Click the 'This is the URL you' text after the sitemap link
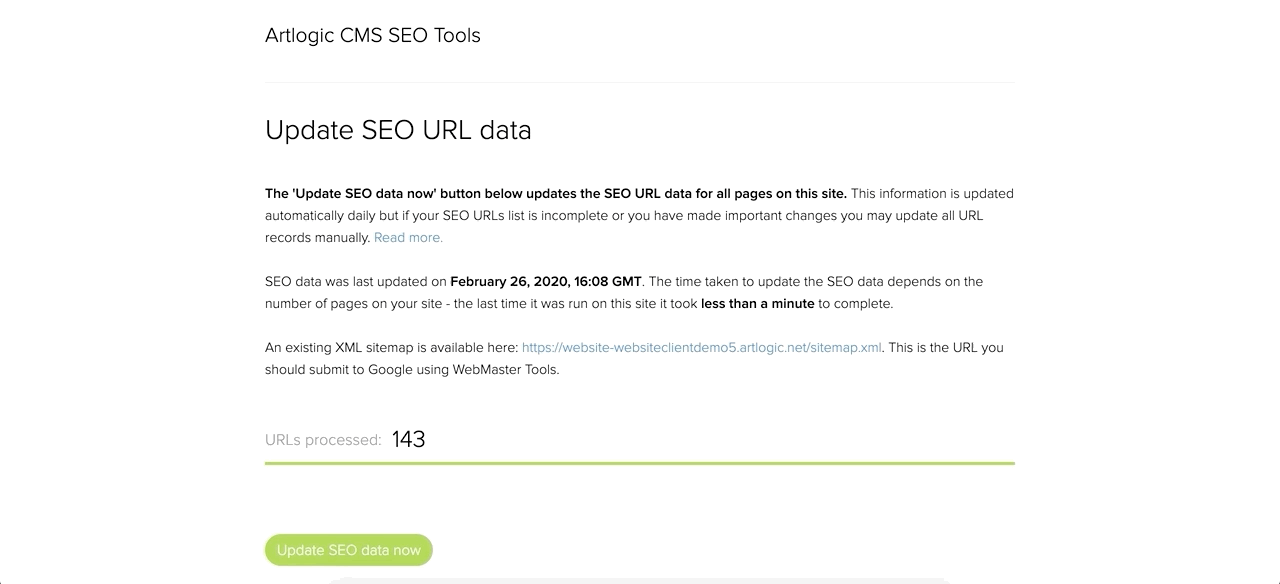The image size is (1280, 584). 946,348
